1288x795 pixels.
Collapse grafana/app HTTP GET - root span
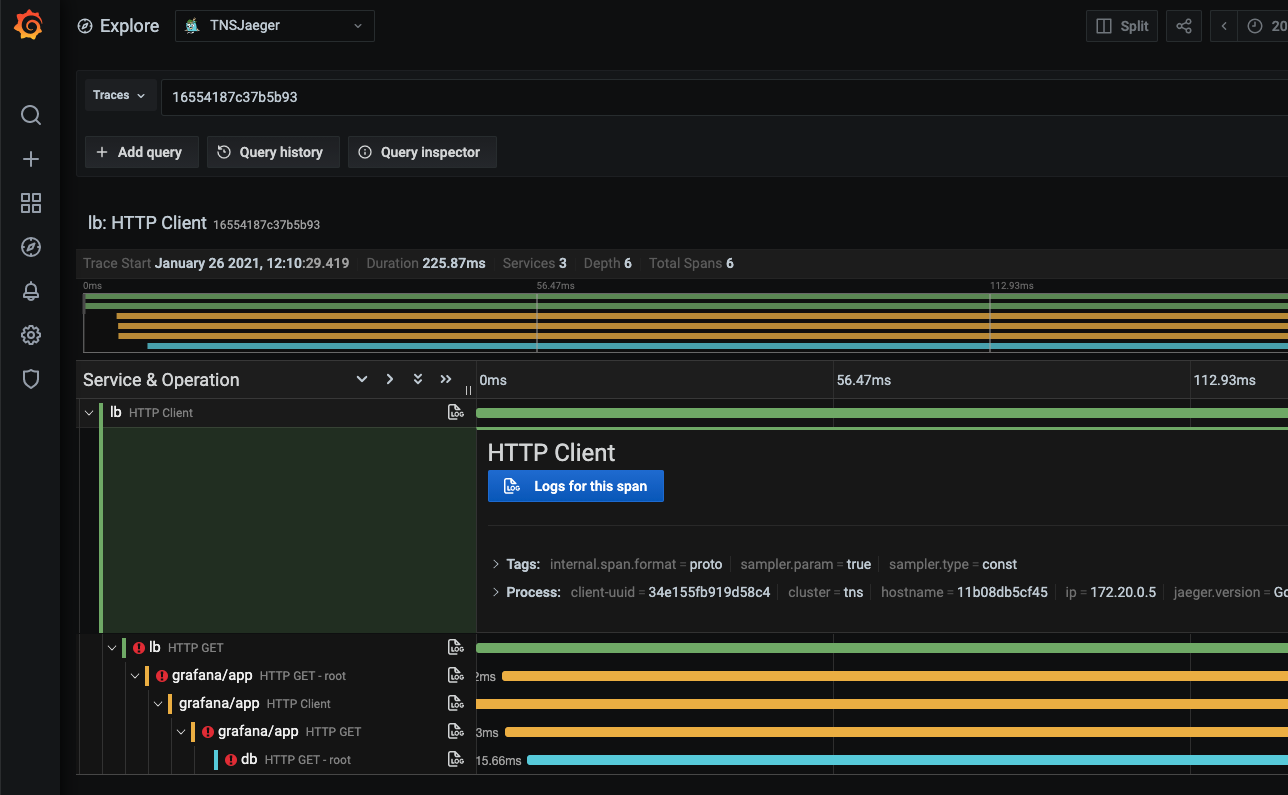coord(135,676)
